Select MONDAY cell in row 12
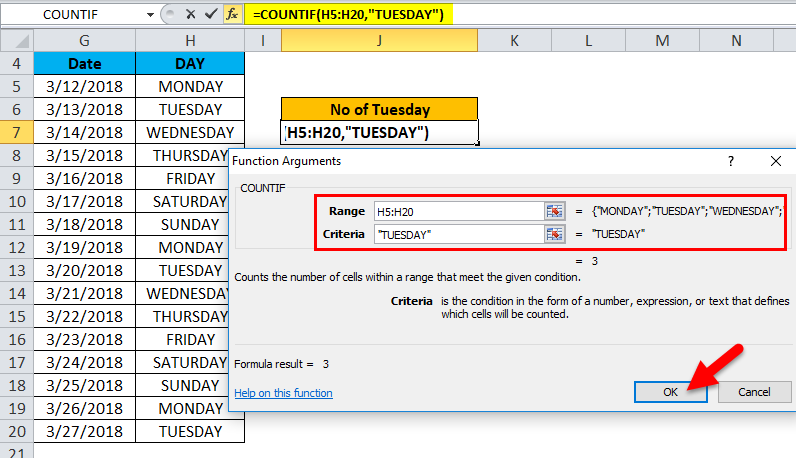The width and height of the screenshot is (796, 458). 183,248
